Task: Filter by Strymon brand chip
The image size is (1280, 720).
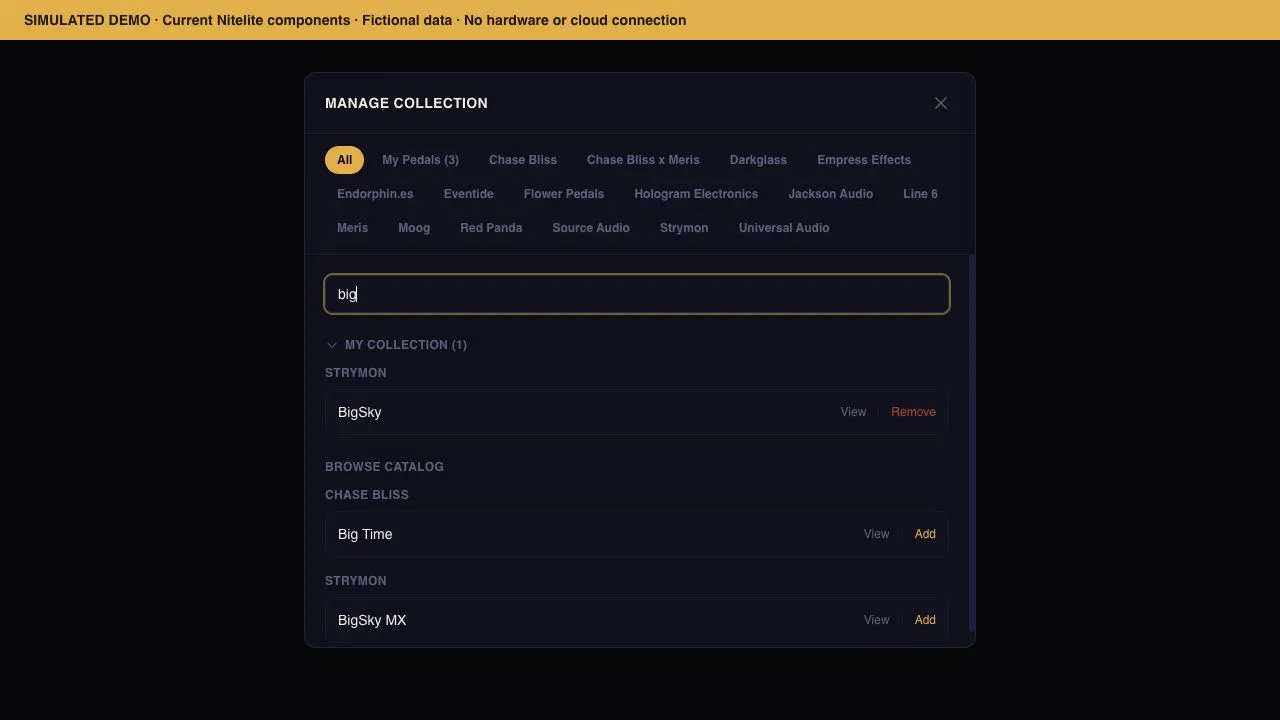Action: (684, 228)
